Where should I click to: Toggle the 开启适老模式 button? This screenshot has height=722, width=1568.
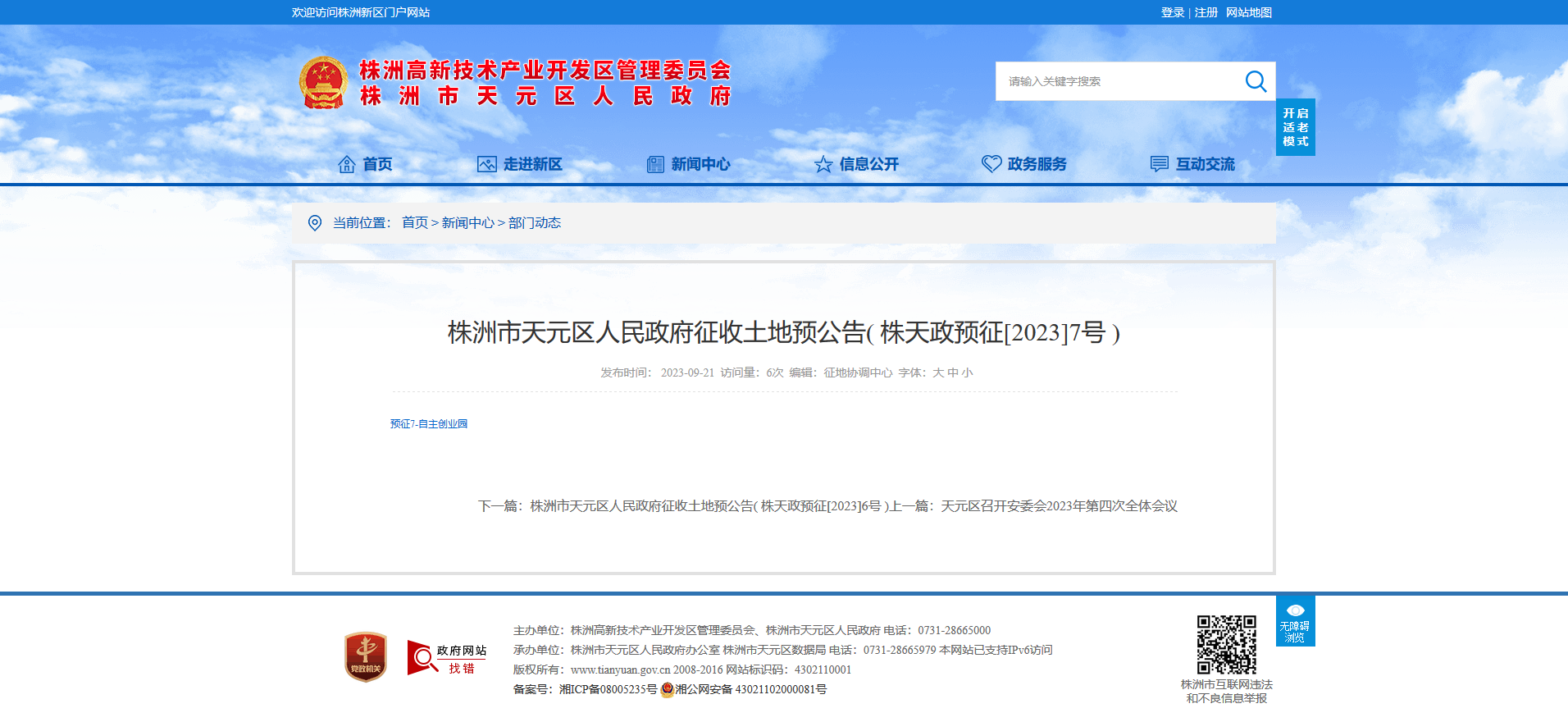point(1296,127)
